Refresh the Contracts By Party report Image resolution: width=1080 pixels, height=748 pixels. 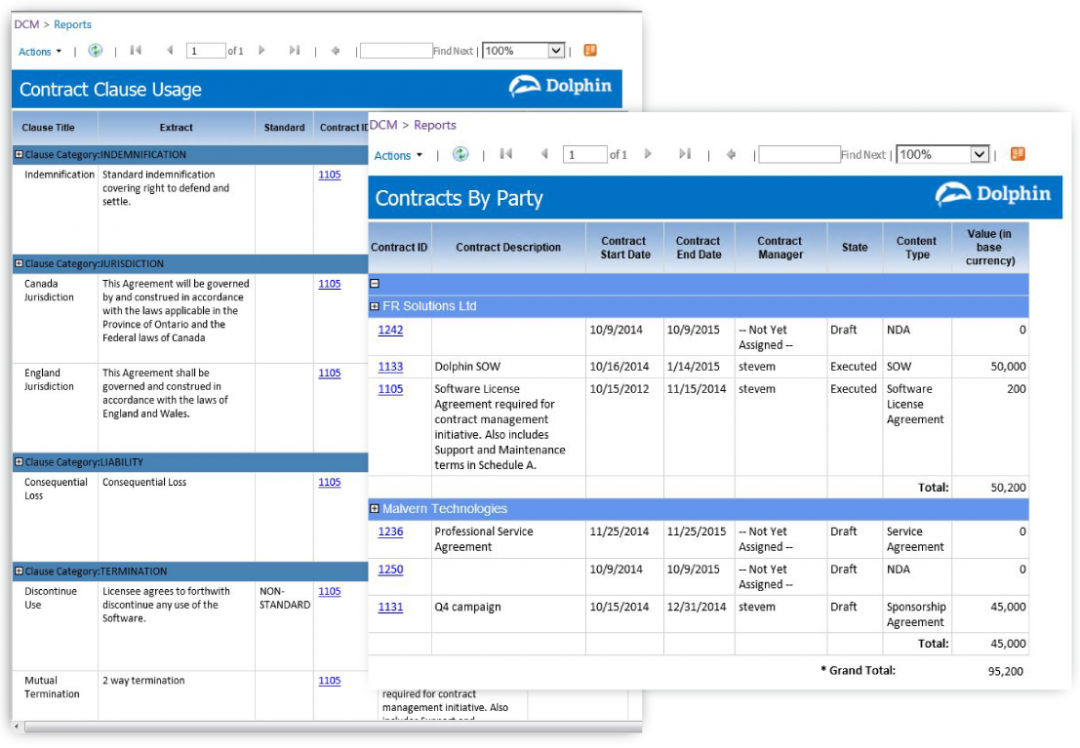pyautogui.click(x=461, y=154)
